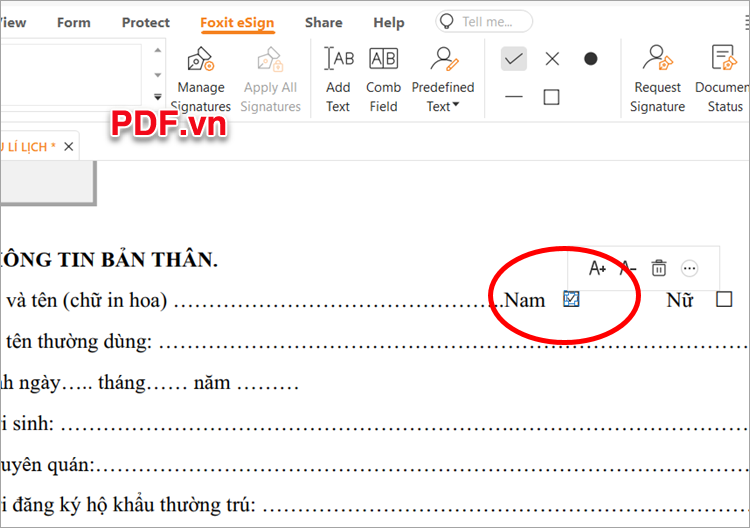Open Document Status panel

point(724,78)
